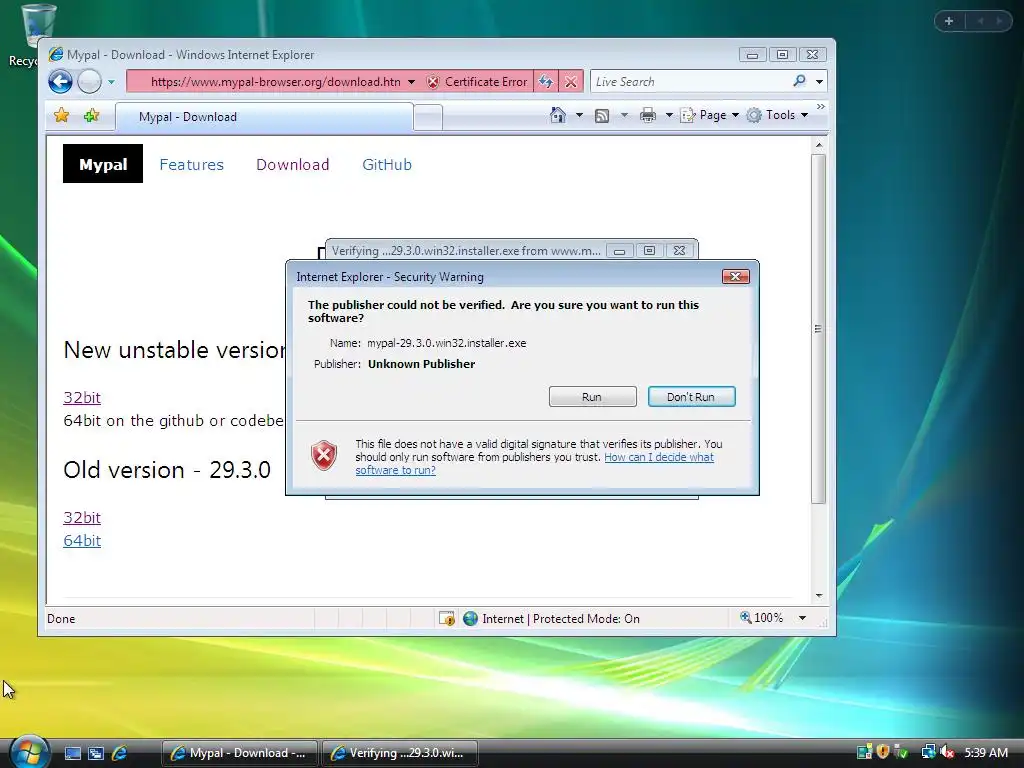Click the red shield warning icon
Viewport: 1024px width, 768px height.
point(324,456)
